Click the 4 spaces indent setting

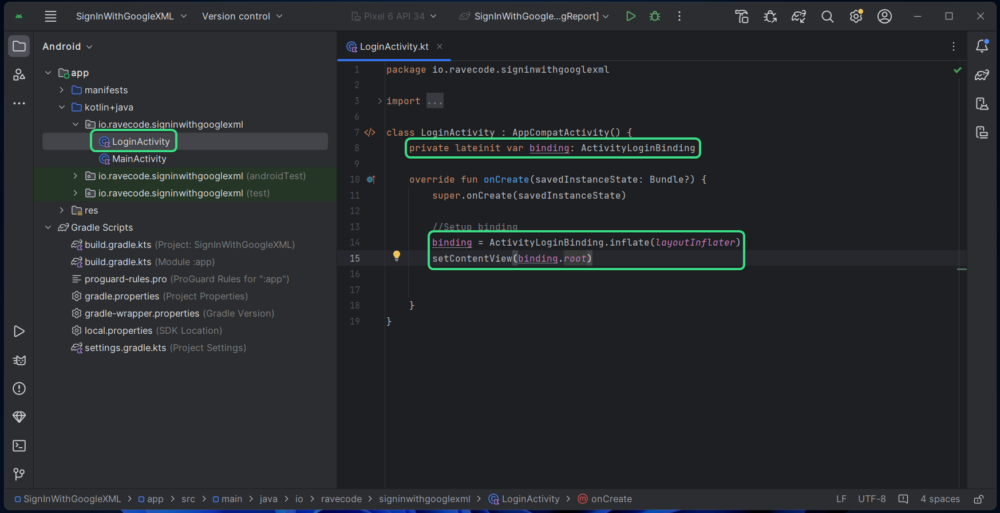pos(939,499)
